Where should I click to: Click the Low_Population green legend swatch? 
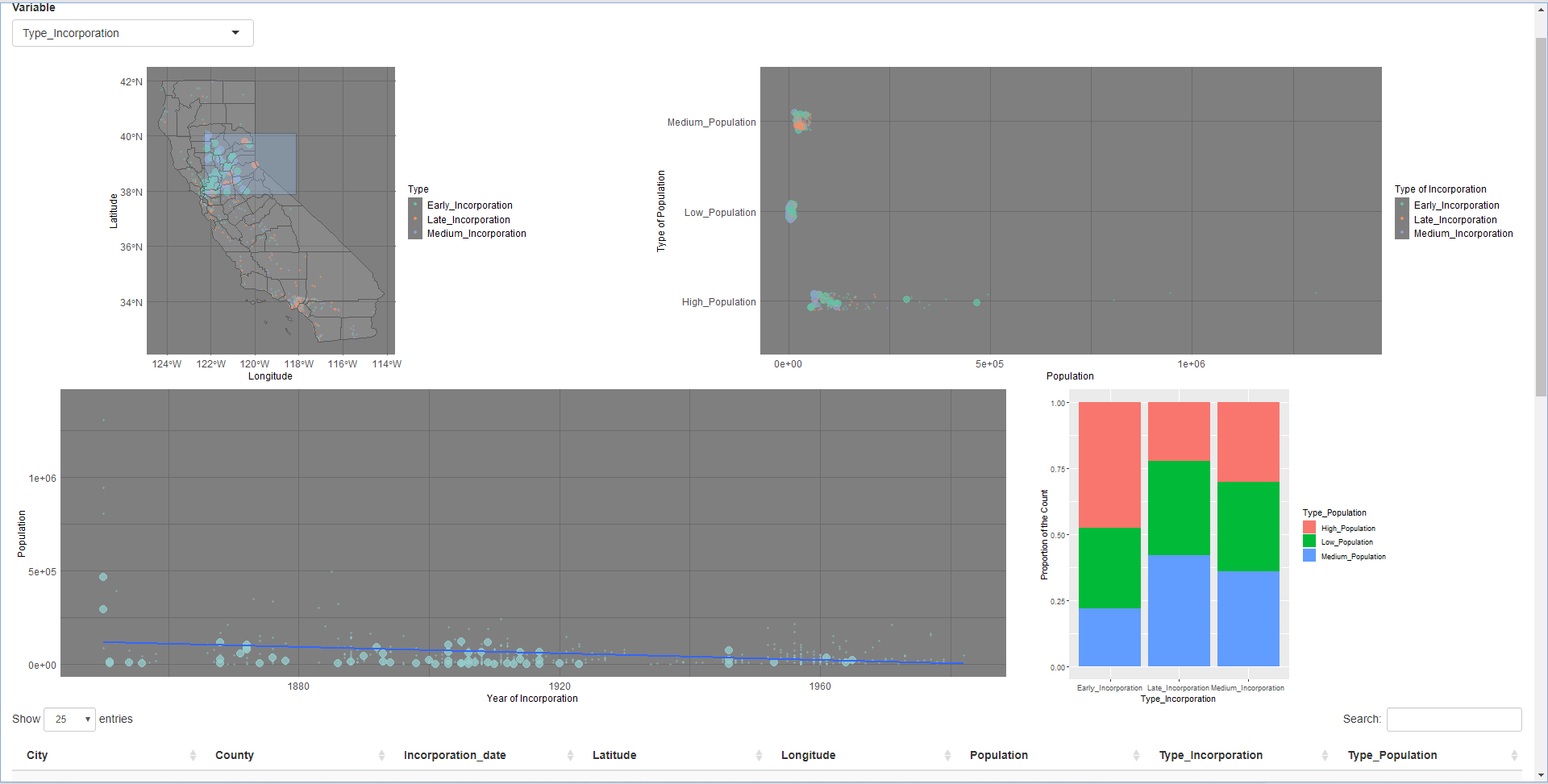click(x=1309, y=541)
